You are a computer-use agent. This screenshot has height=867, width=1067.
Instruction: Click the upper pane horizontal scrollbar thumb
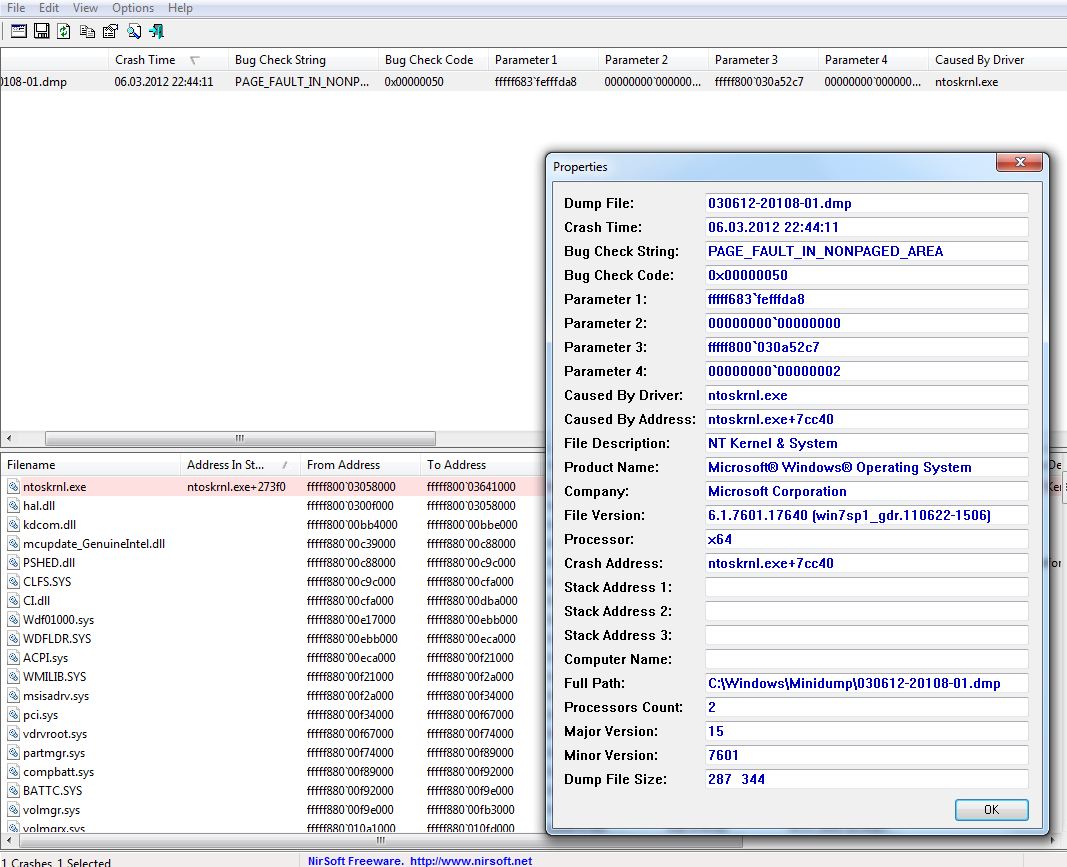tap(240, 438)
